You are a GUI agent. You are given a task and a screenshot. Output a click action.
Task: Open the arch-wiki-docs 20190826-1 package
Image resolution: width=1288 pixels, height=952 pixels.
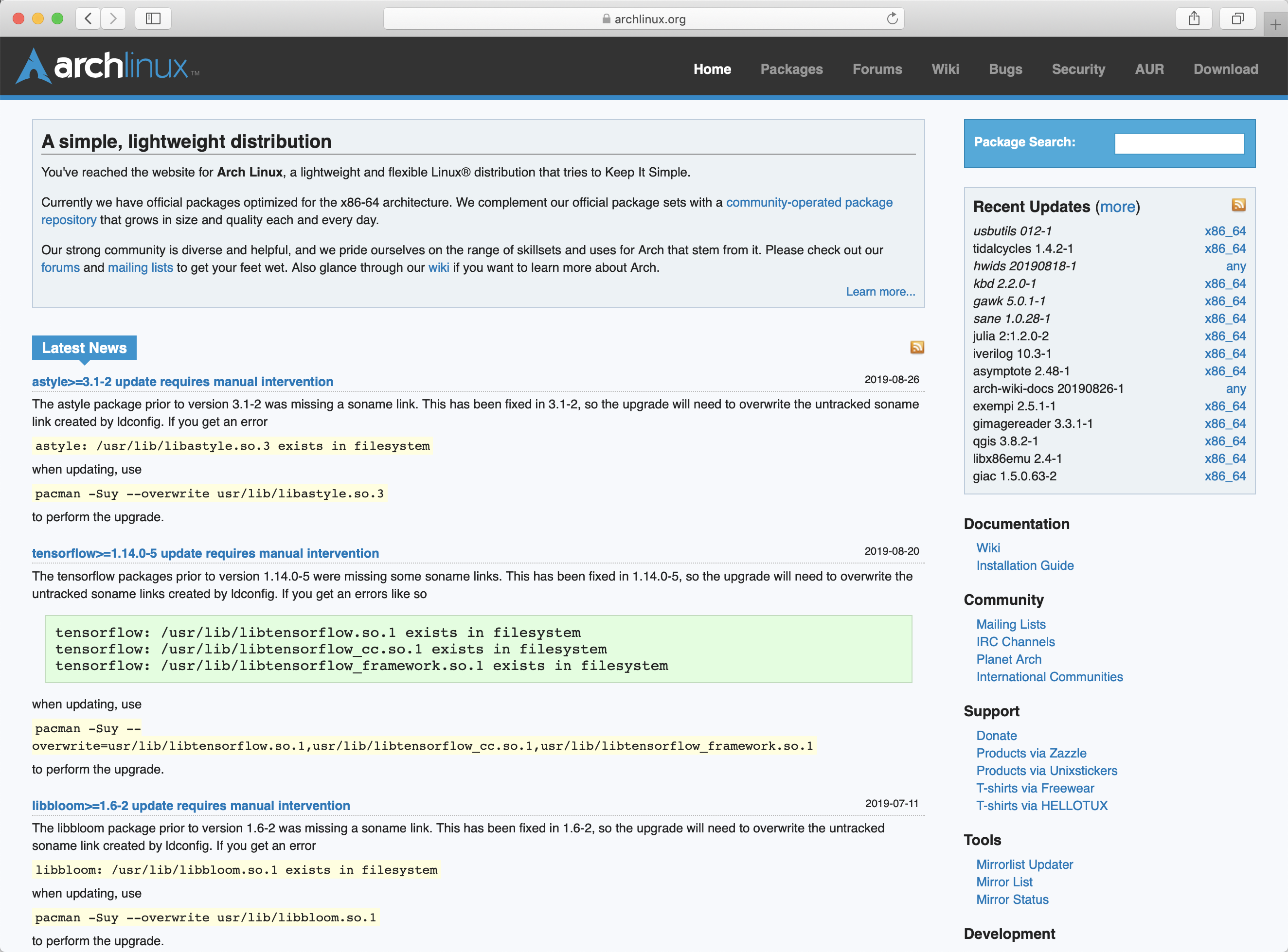1048,388
